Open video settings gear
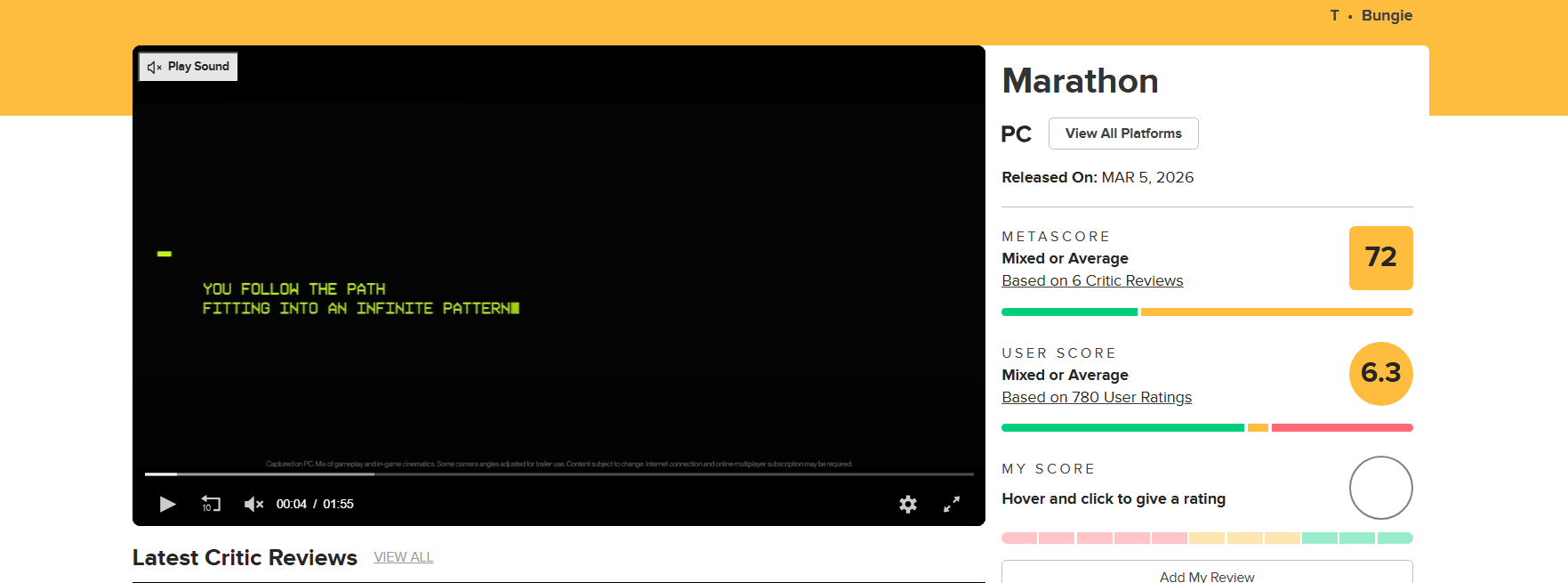 908,505
